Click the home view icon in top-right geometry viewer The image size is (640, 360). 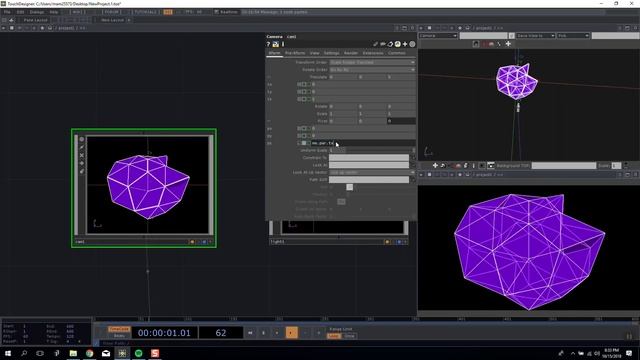click(476, 44)
